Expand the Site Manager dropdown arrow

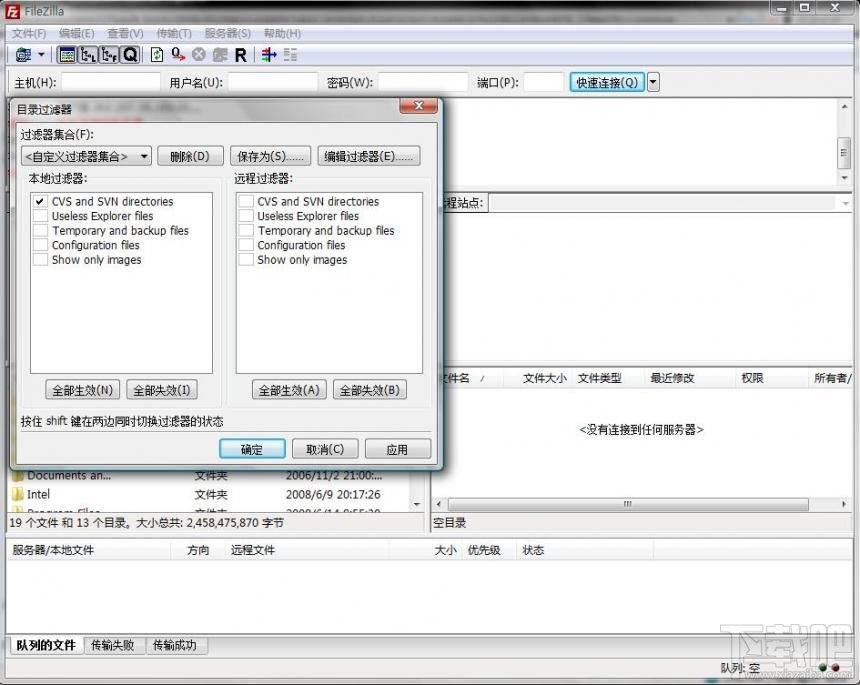[x=41, y=55]
